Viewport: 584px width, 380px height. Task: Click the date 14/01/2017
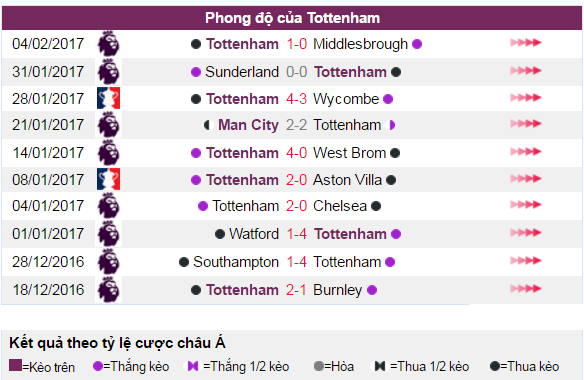(x=48, y=153)
